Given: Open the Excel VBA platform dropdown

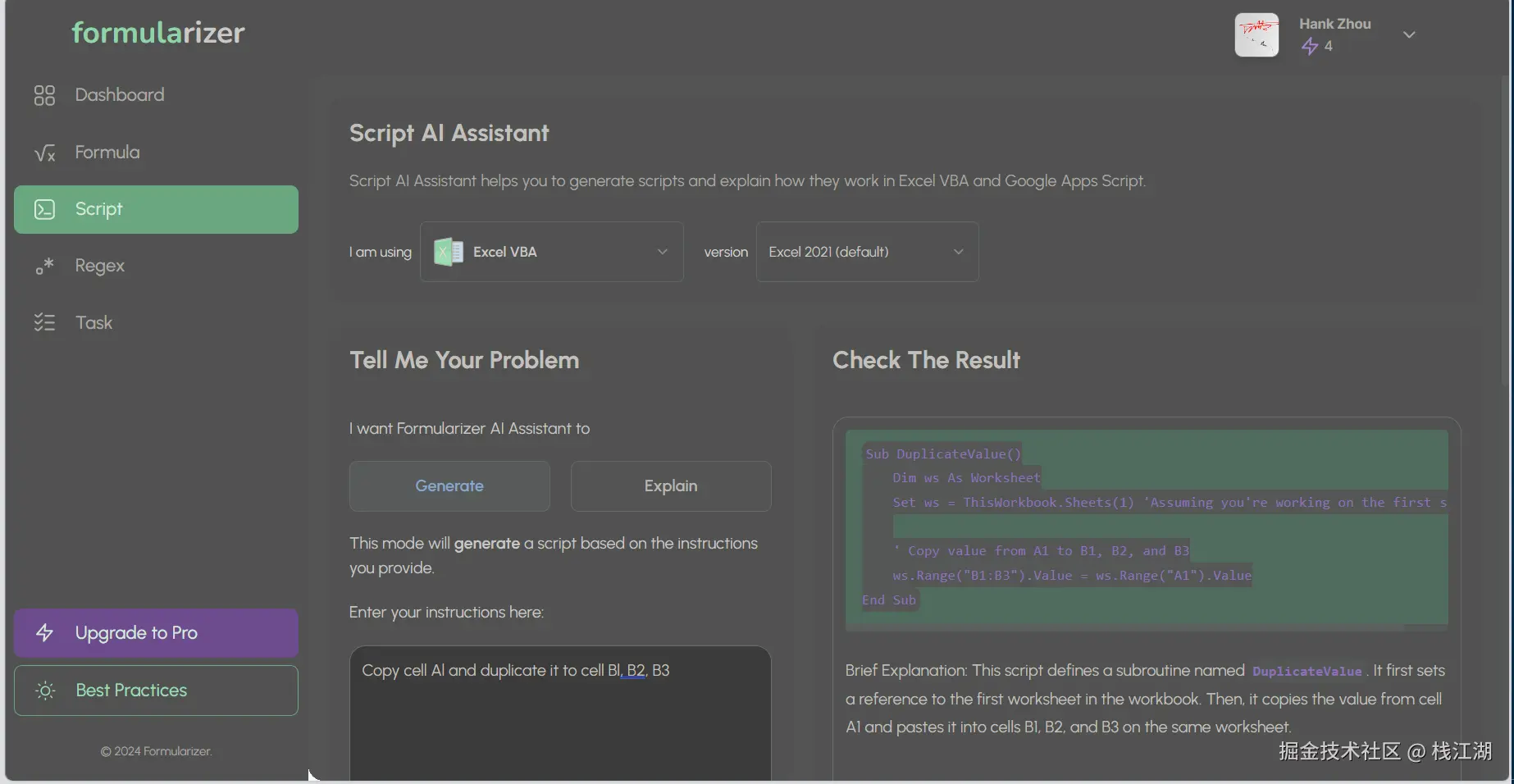Looking at the screenshot, I should 552,252.
